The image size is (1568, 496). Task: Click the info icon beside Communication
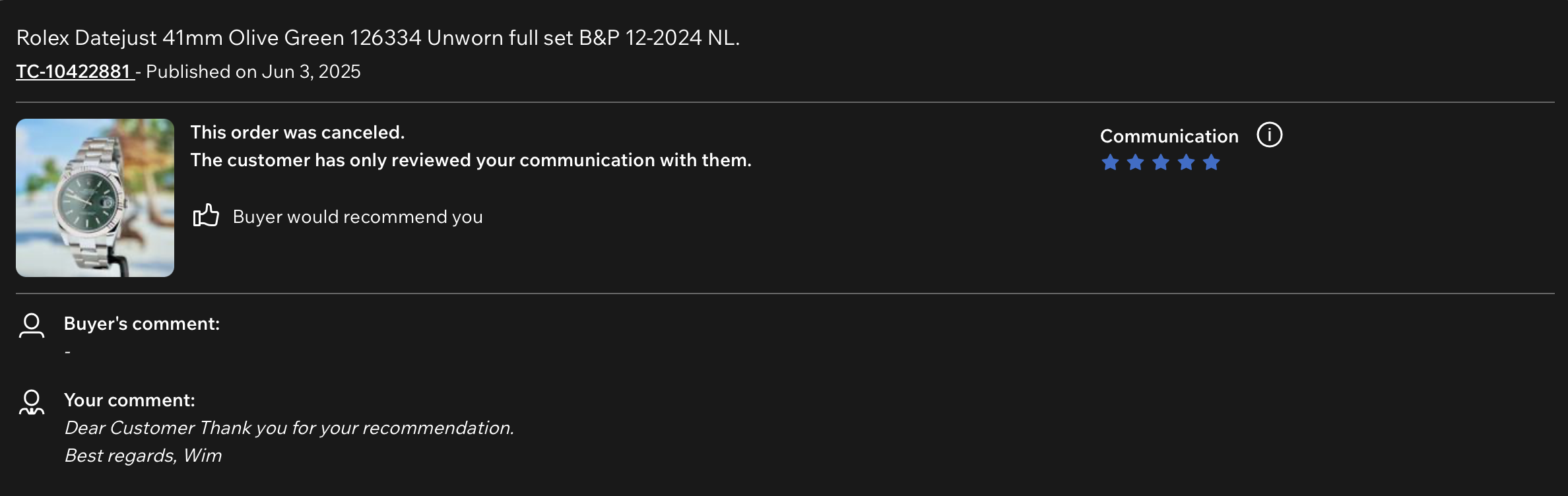[x=1269, y=135]
